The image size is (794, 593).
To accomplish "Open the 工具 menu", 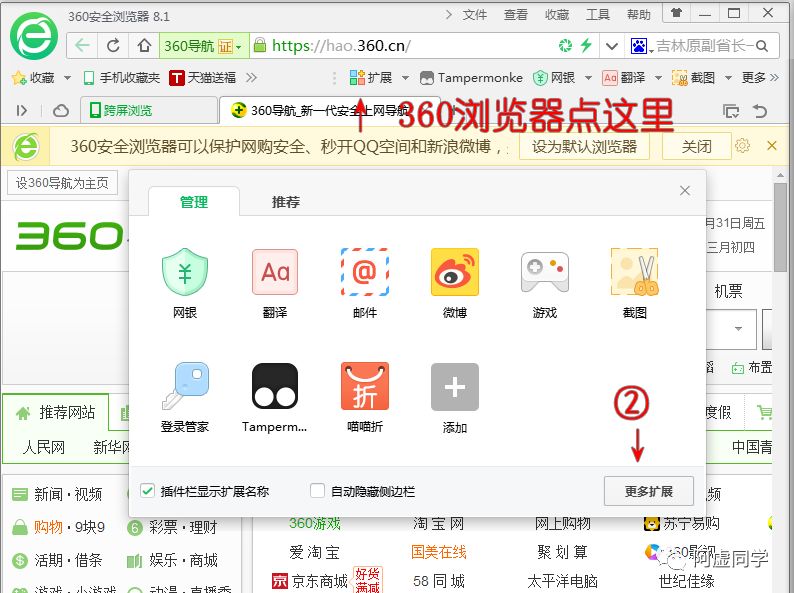I will click(598, 15).
